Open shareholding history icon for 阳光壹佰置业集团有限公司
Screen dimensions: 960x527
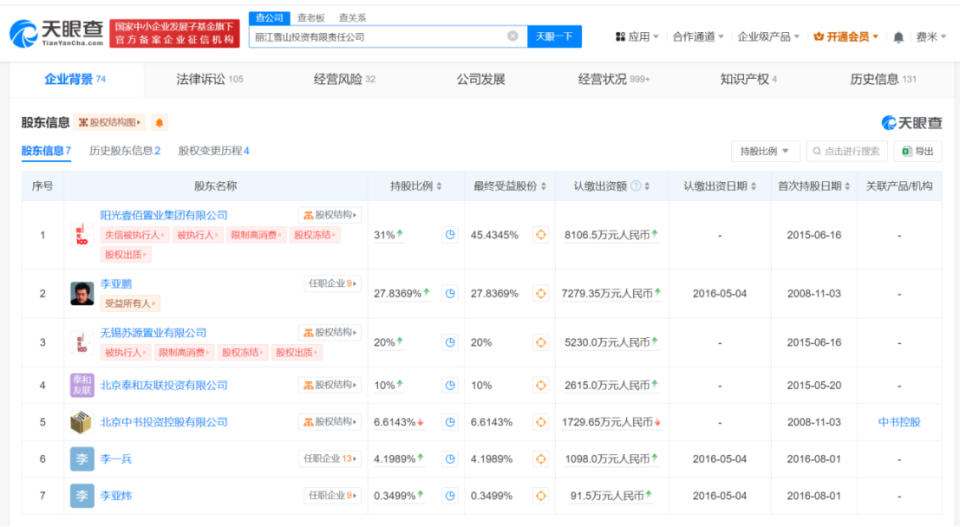coord(450,234)
